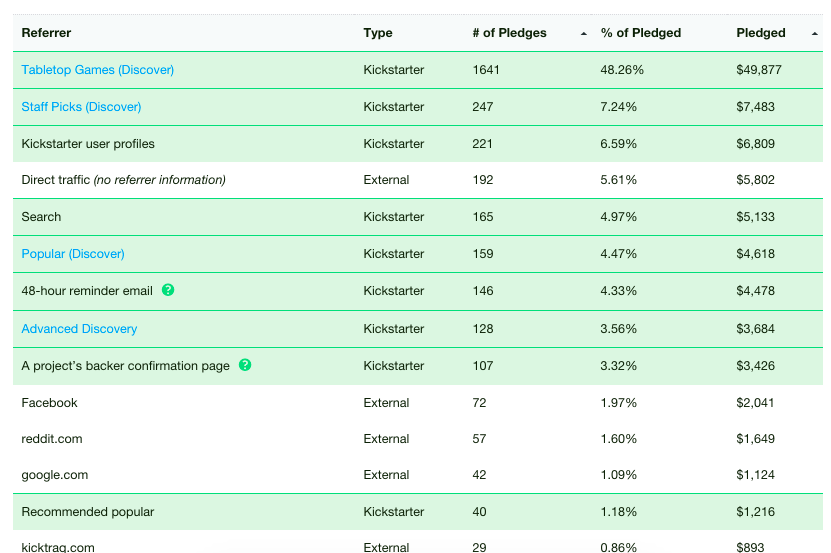Select the Facebook referrer row
The width and height of the screenshot is (831, 553).
pyautogui.click(x=418, y=402)
